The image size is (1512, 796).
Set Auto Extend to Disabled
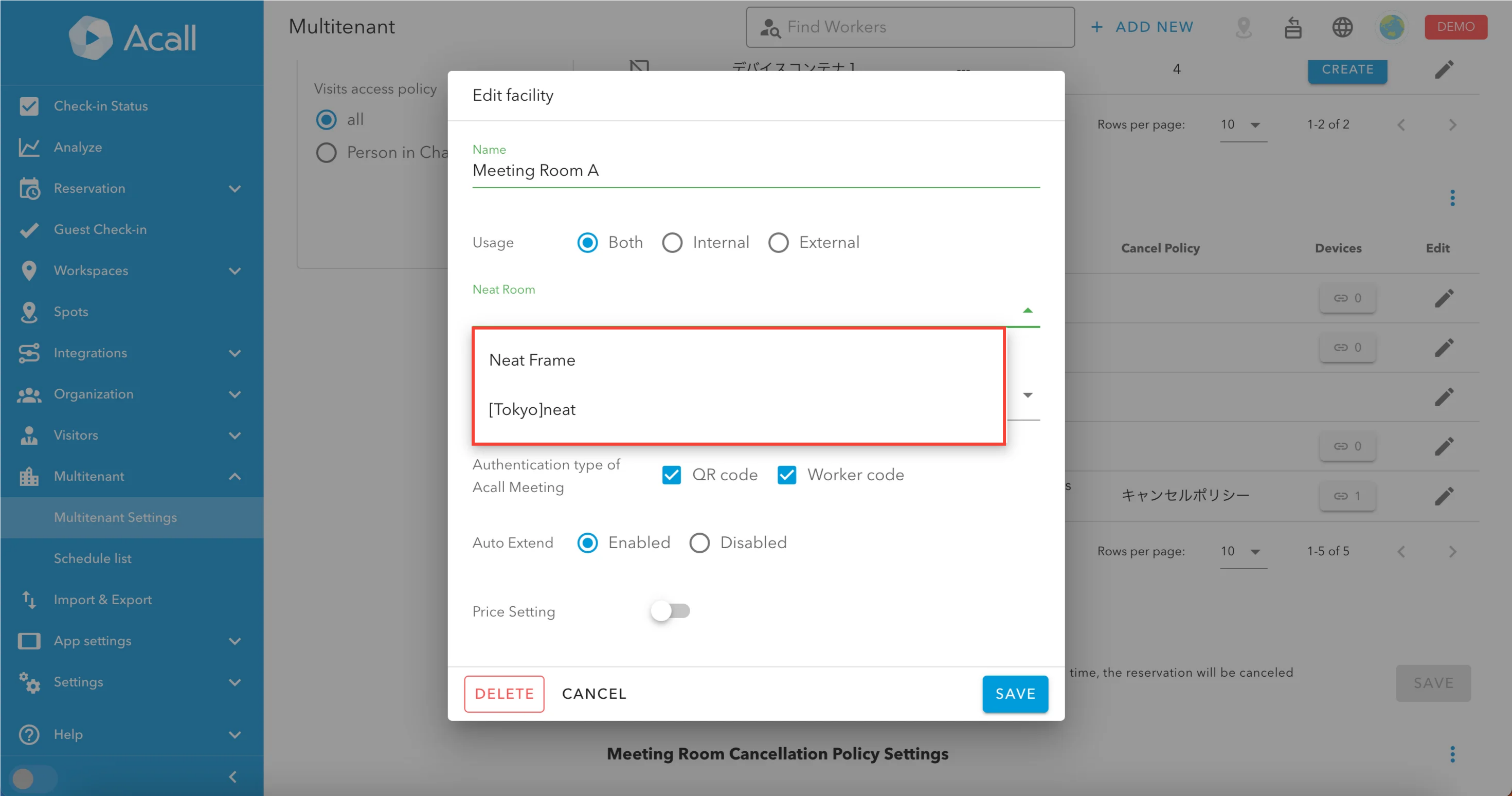click(699, 543)
